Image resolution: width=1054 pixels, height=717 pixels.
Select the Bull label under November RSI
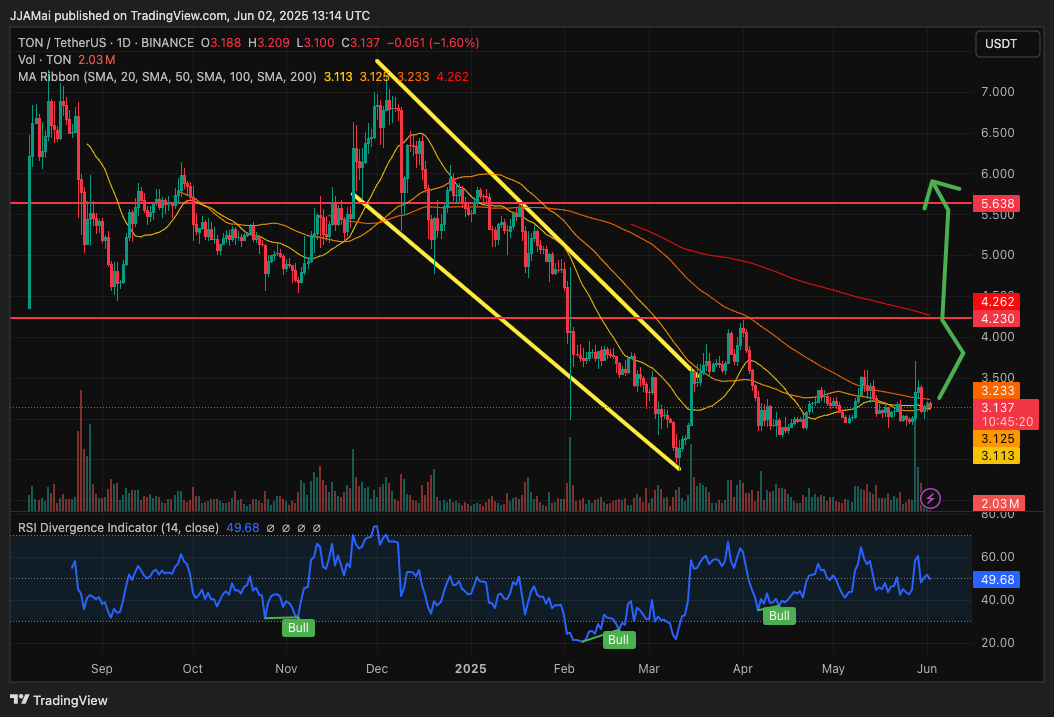pos(298,628)
